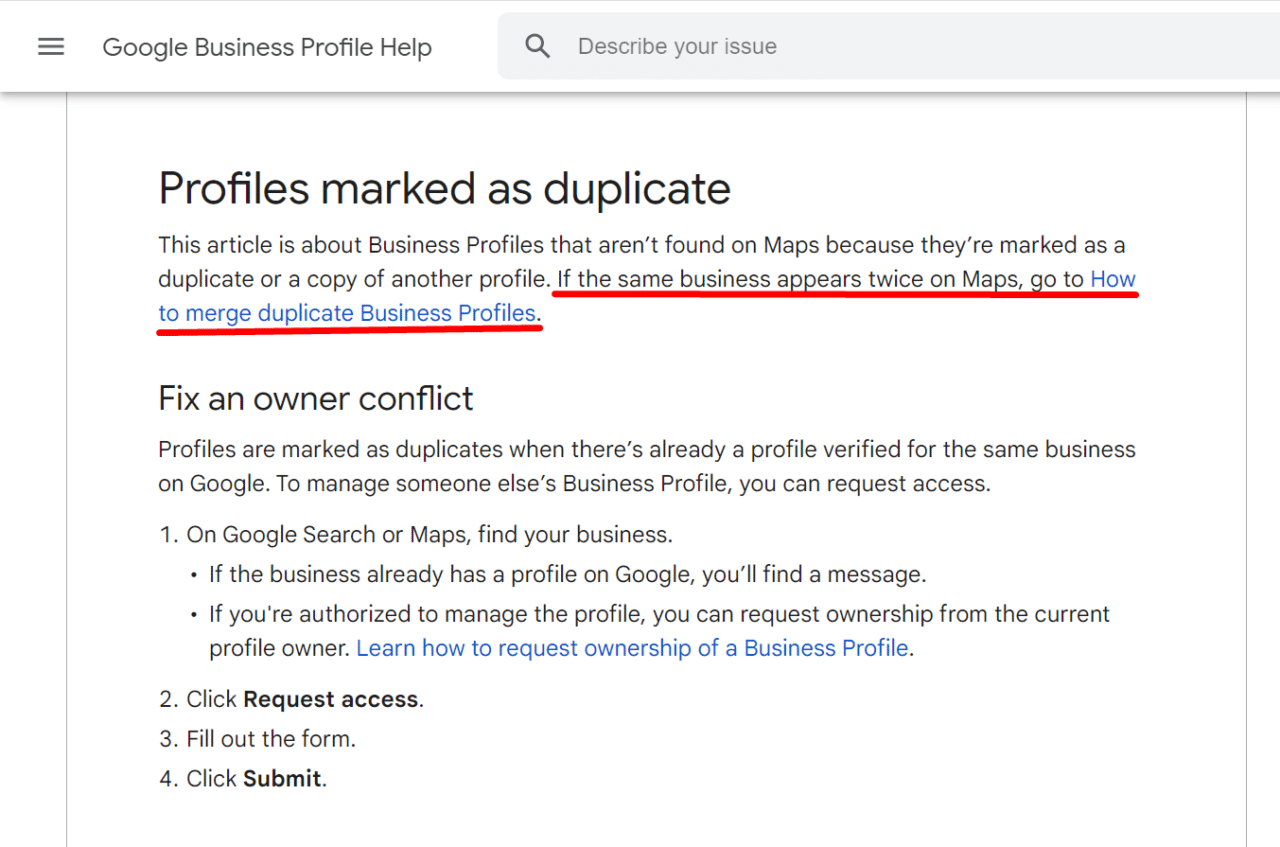Click the bullet "you'll find a message" line
This screenshot has width=1280, height=847.
point(567,574)
